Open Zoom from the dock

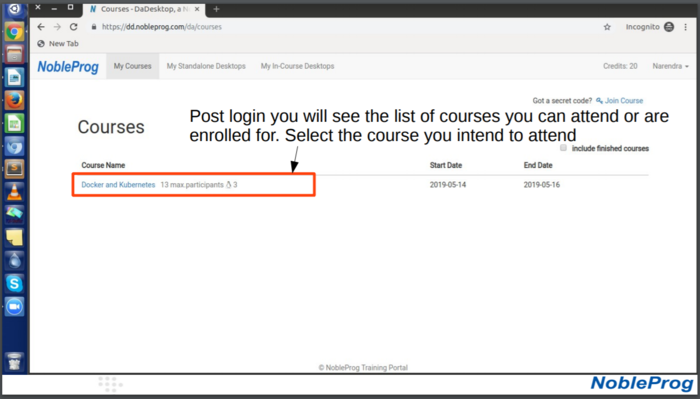[14, 307]
